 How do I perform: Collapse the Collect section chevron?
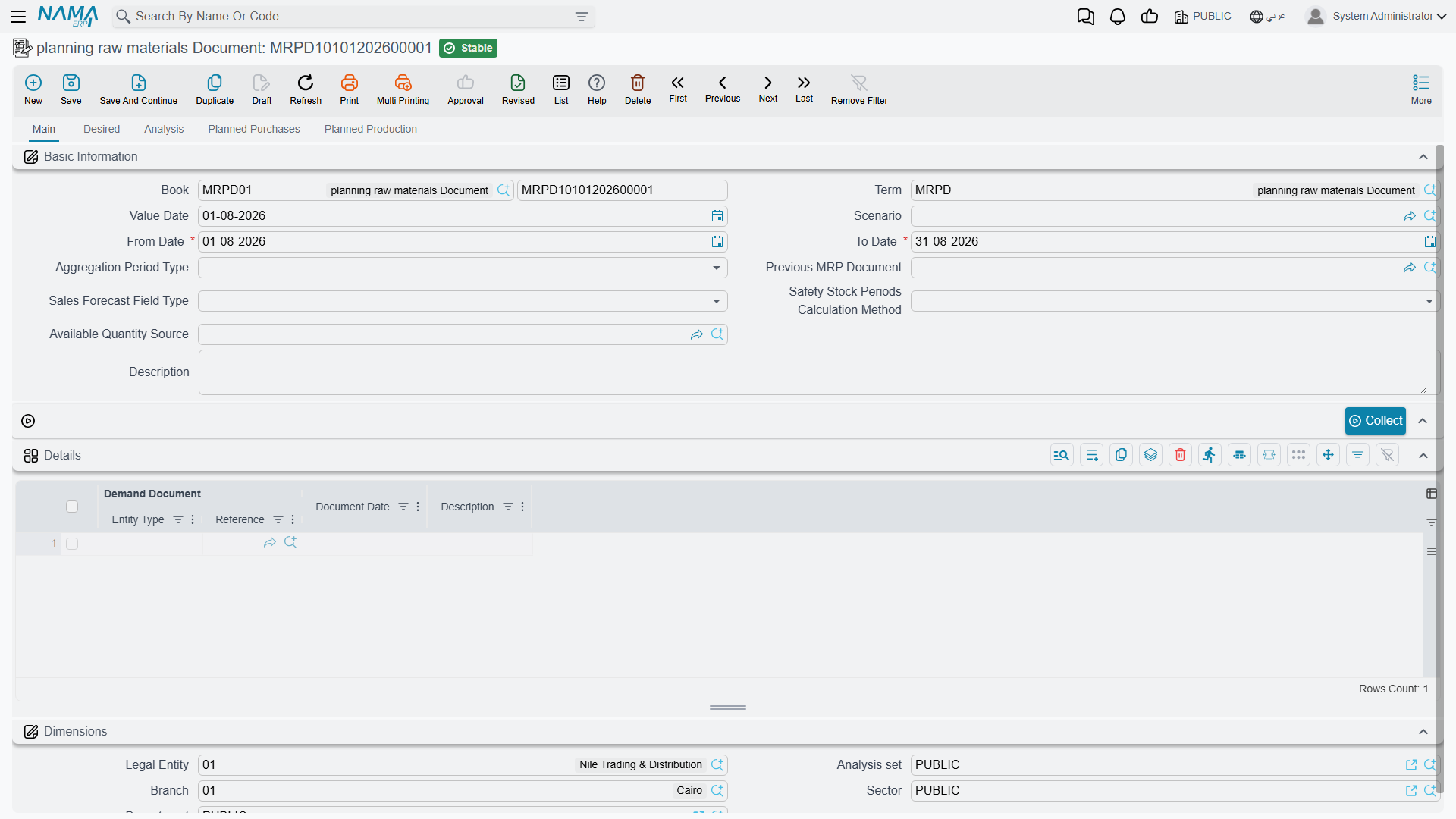pos(1423,421)
